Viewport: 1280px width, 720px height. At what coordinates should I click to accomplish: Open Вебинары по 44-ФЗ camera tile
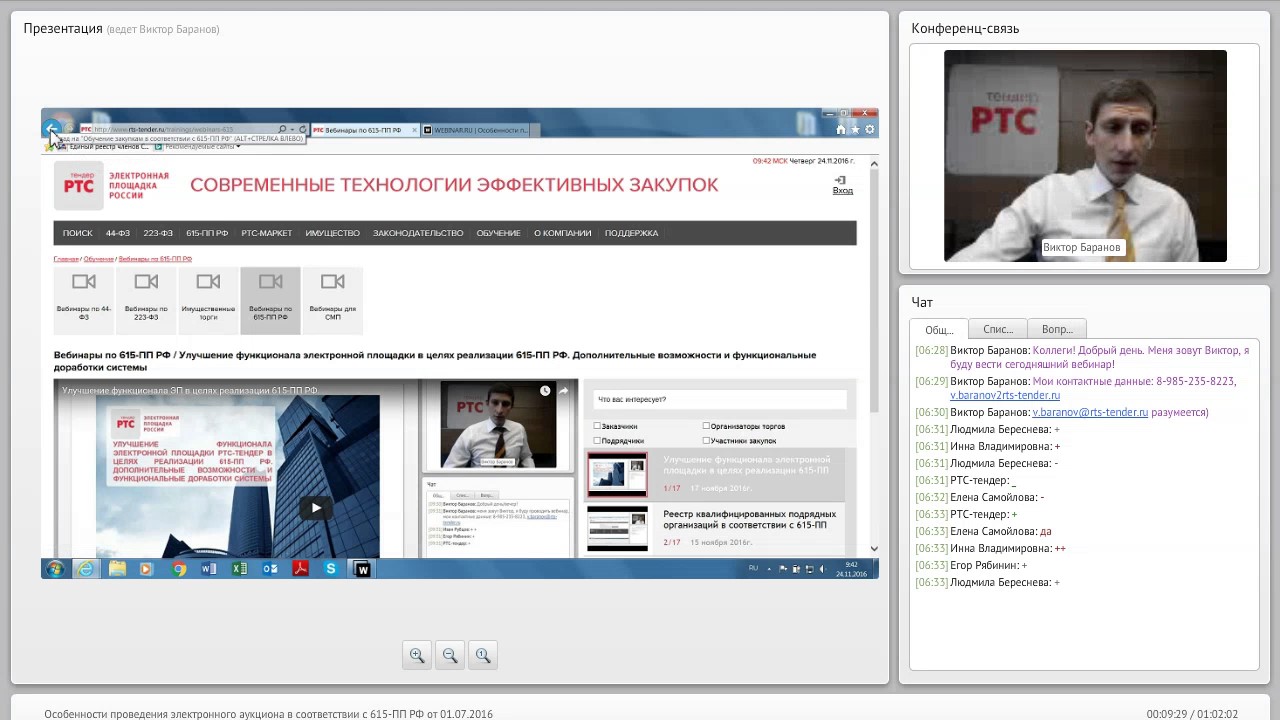coord(84,299)
